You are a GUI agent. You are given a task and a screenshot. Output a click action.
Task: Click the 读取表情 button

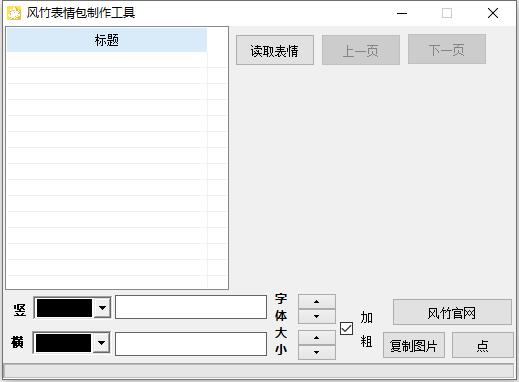point(275,50)
